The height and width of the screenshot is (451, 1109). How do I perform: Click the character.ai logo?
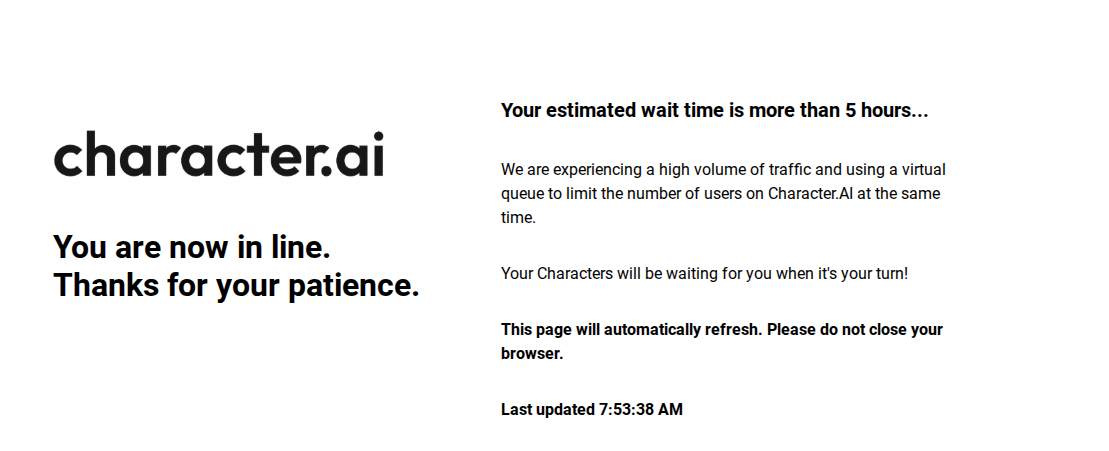point(218,155)
